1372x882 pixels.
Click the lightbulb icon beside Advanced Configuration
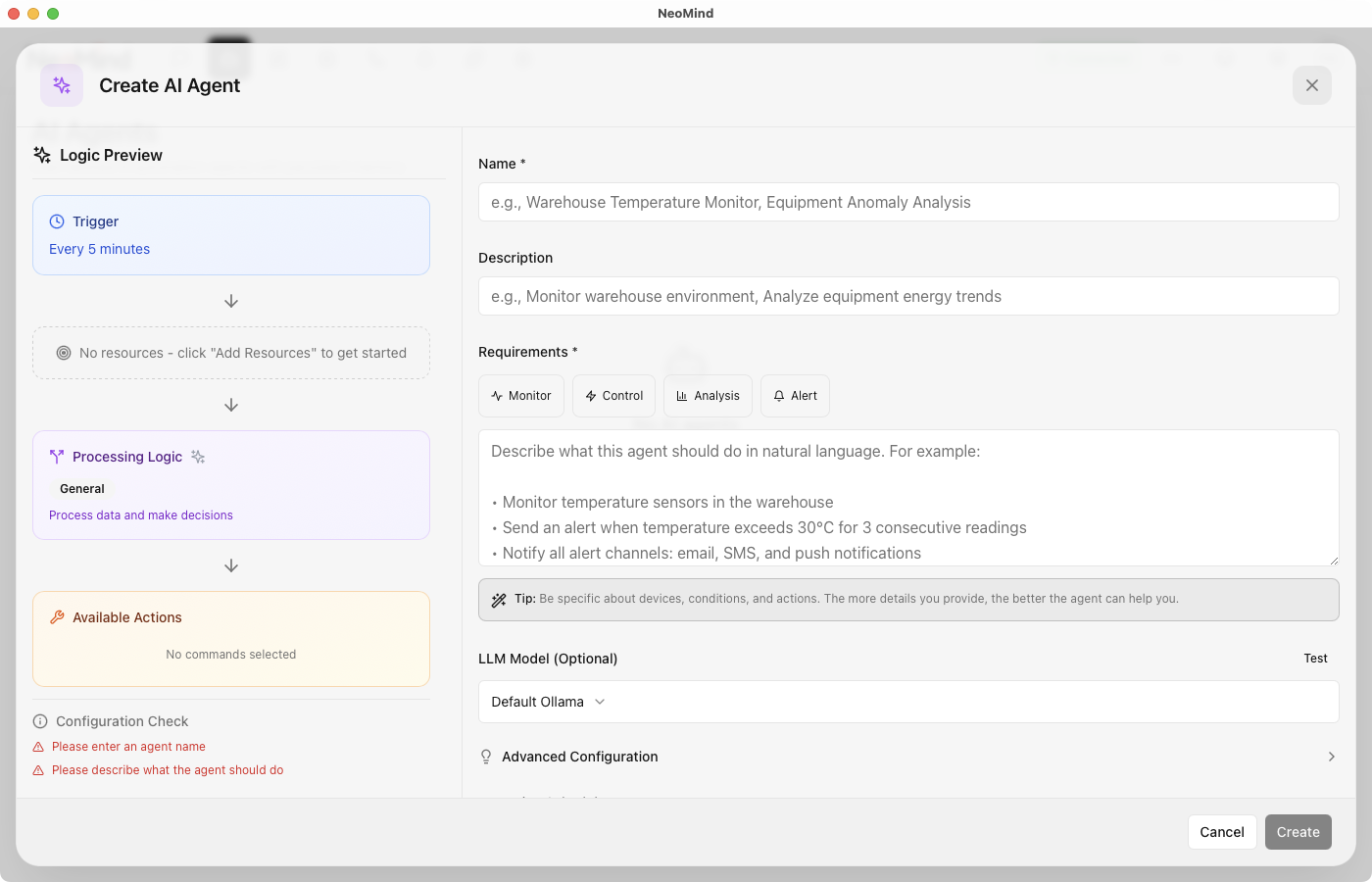[x=486, y=756]
